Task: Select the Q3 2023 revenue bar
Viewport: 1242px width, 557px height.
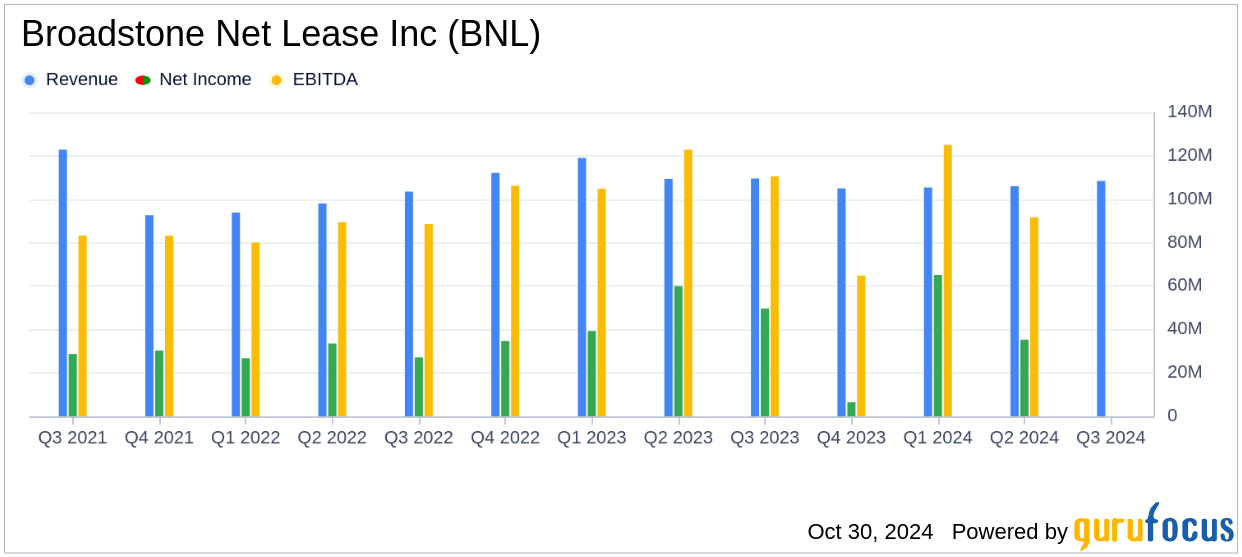Action: pos(755,297)
